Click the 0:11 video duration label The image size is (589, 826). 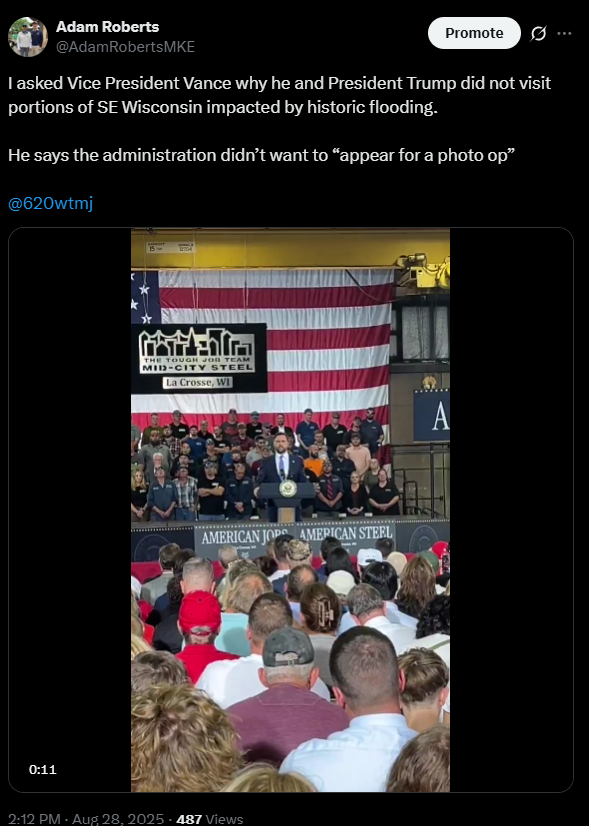(43, 770)
